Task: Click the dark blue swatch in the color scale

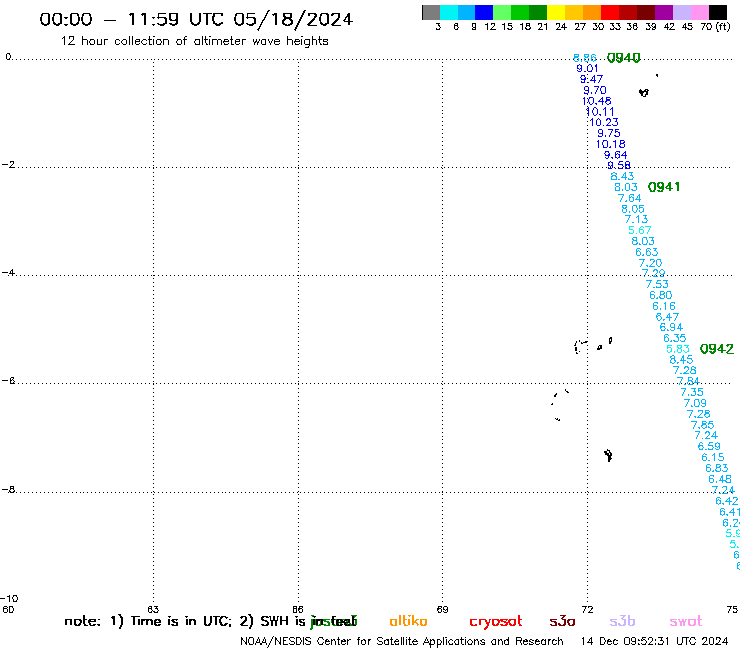Action: (484, 12)
